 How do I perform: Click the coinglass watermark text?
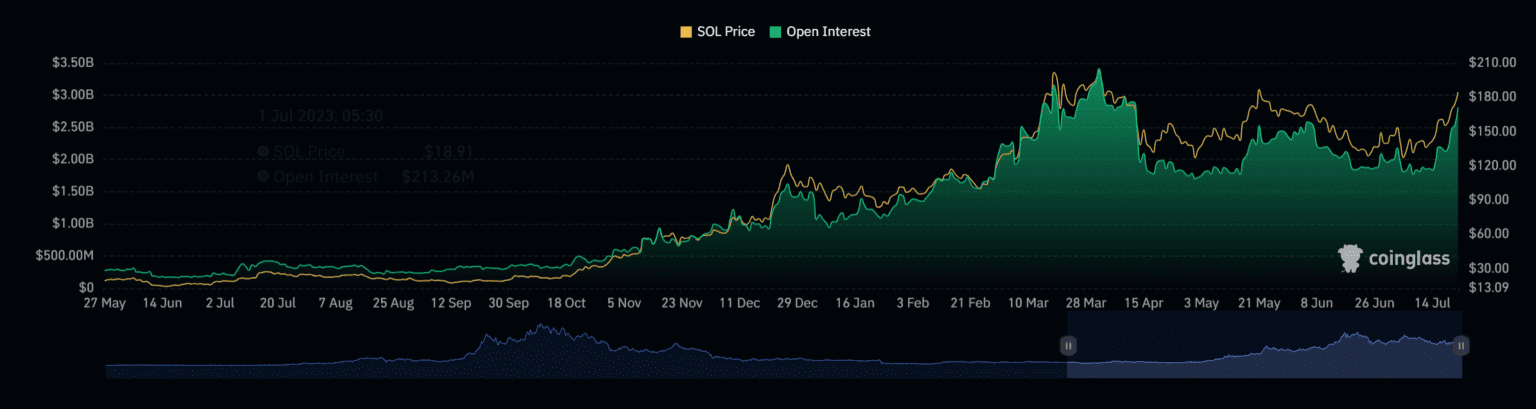(x=1407, y=259)
